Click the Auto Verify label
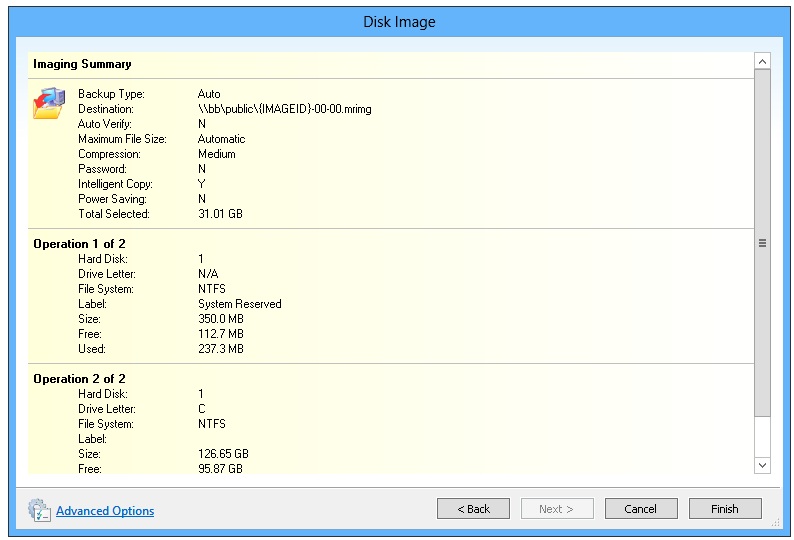The height and width of the screenshot is (540, 794). (105, 124)
